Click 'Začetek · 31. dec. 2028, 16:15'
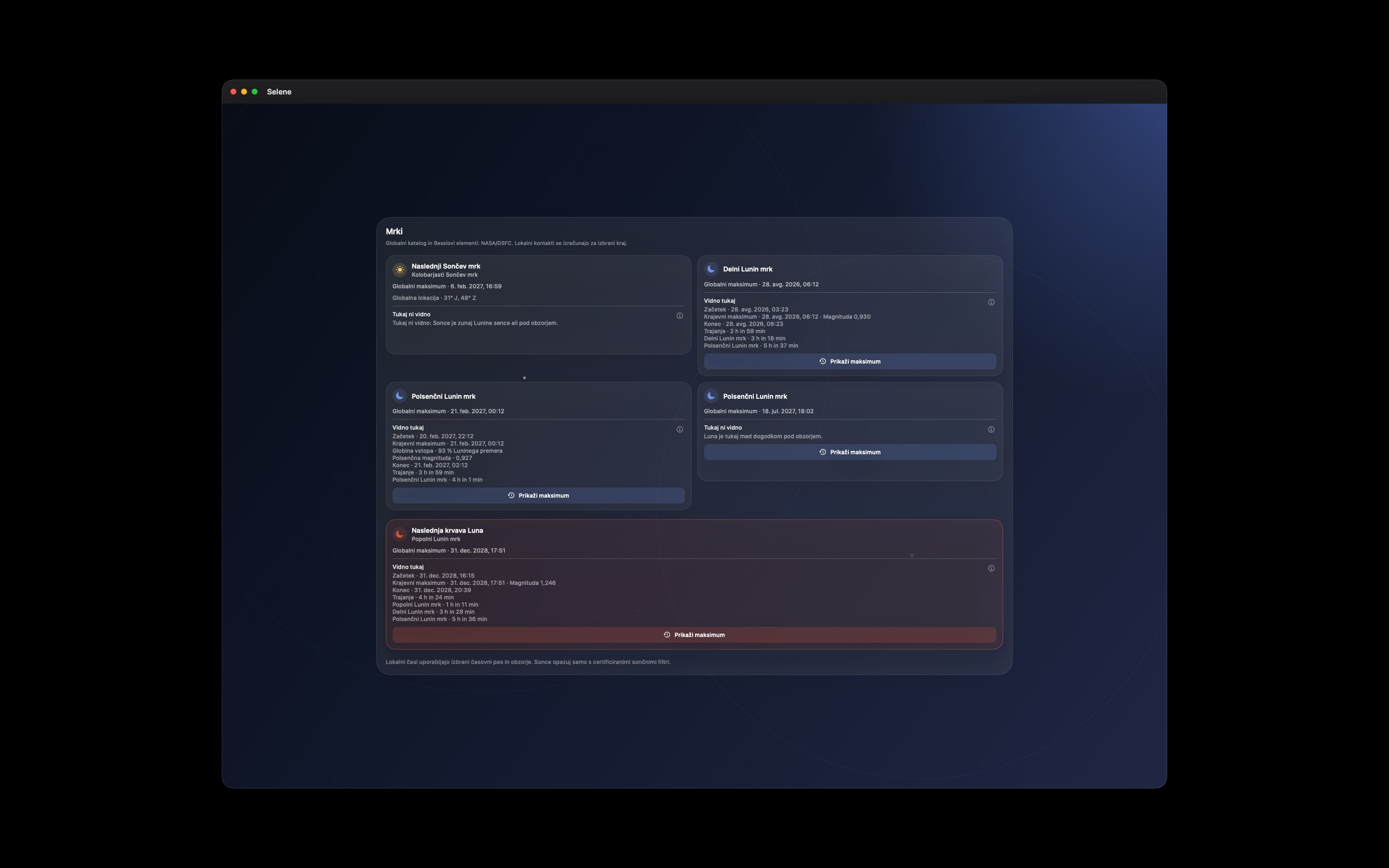1389x868 pixels. coord(434,576)
